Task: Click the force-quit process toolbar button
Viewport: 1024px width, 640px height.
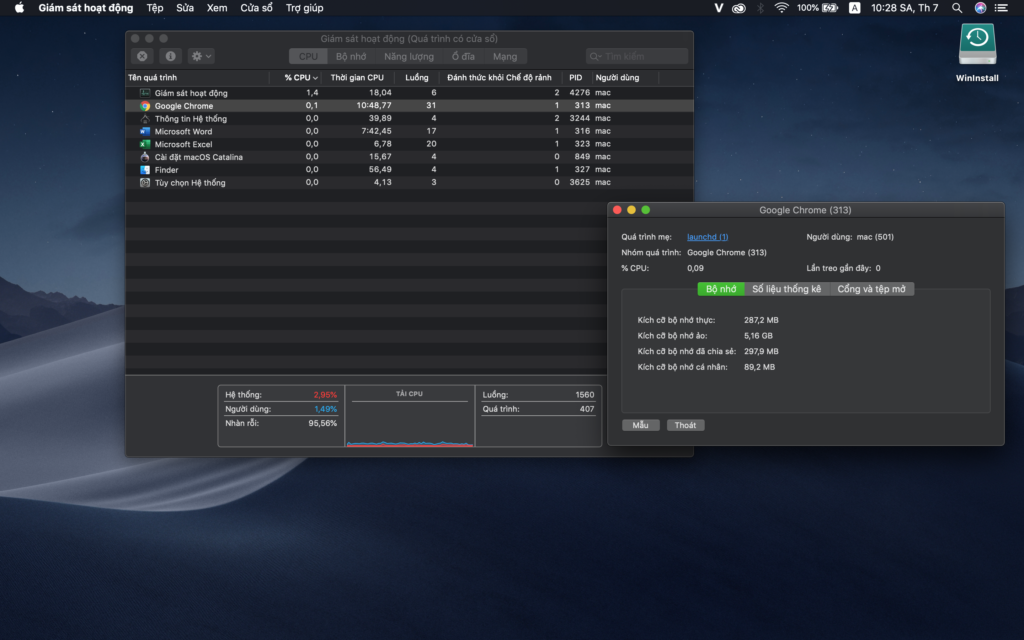Action: click(142, 56)
